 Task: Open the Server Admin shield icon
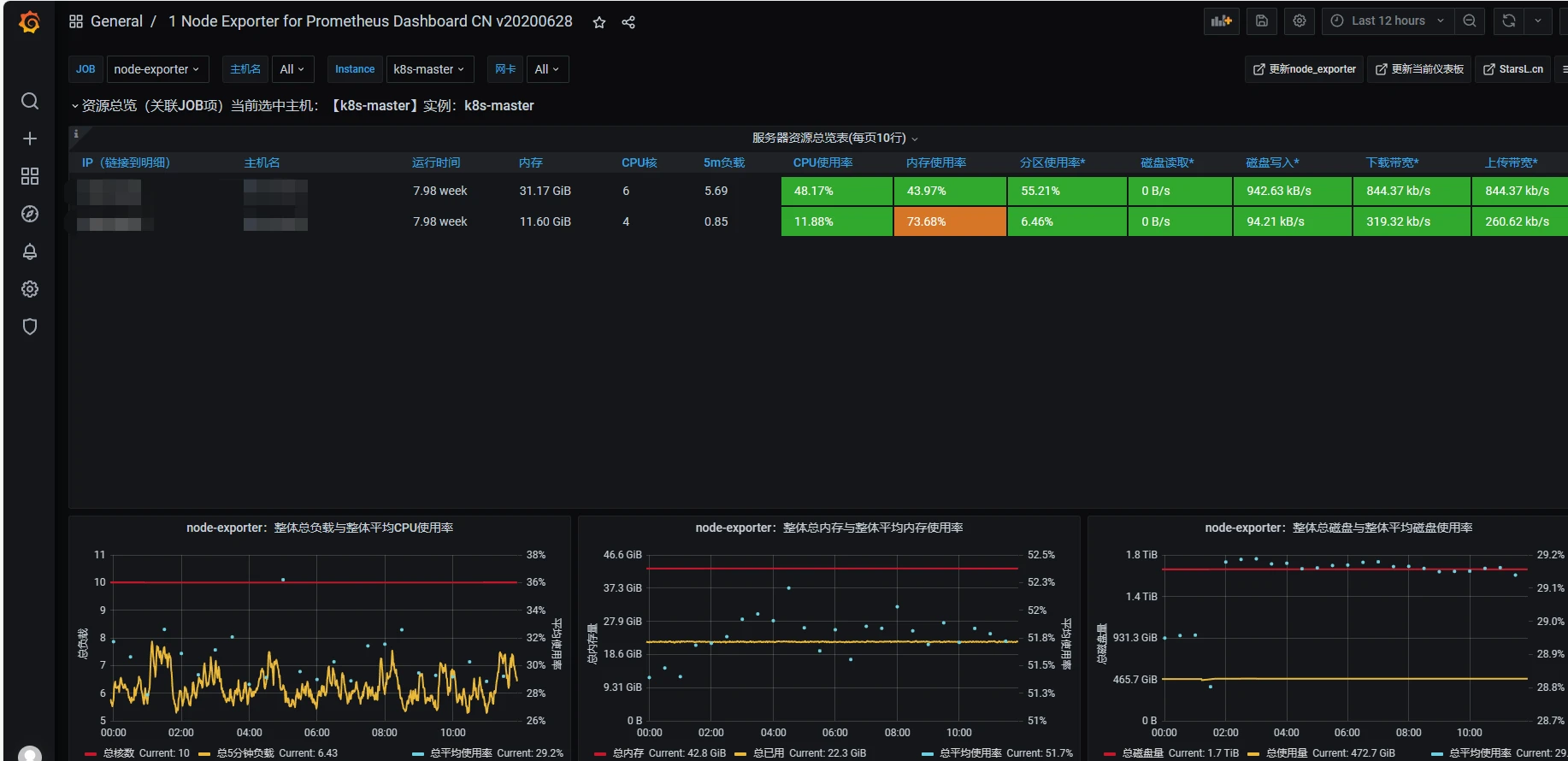click(x=30, y=327)
